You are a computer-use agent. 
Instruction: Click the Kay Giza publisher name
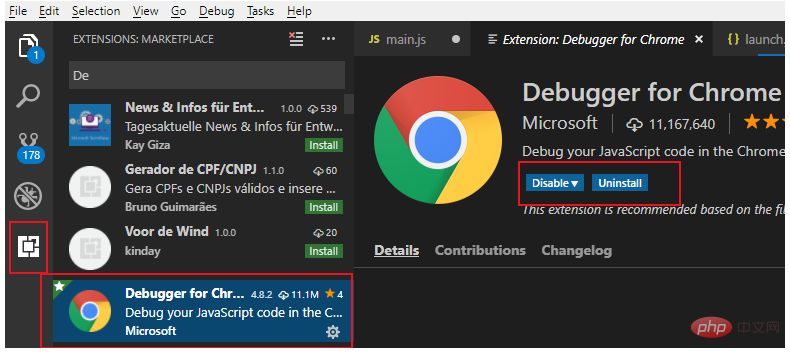click(x=147, y=146)
